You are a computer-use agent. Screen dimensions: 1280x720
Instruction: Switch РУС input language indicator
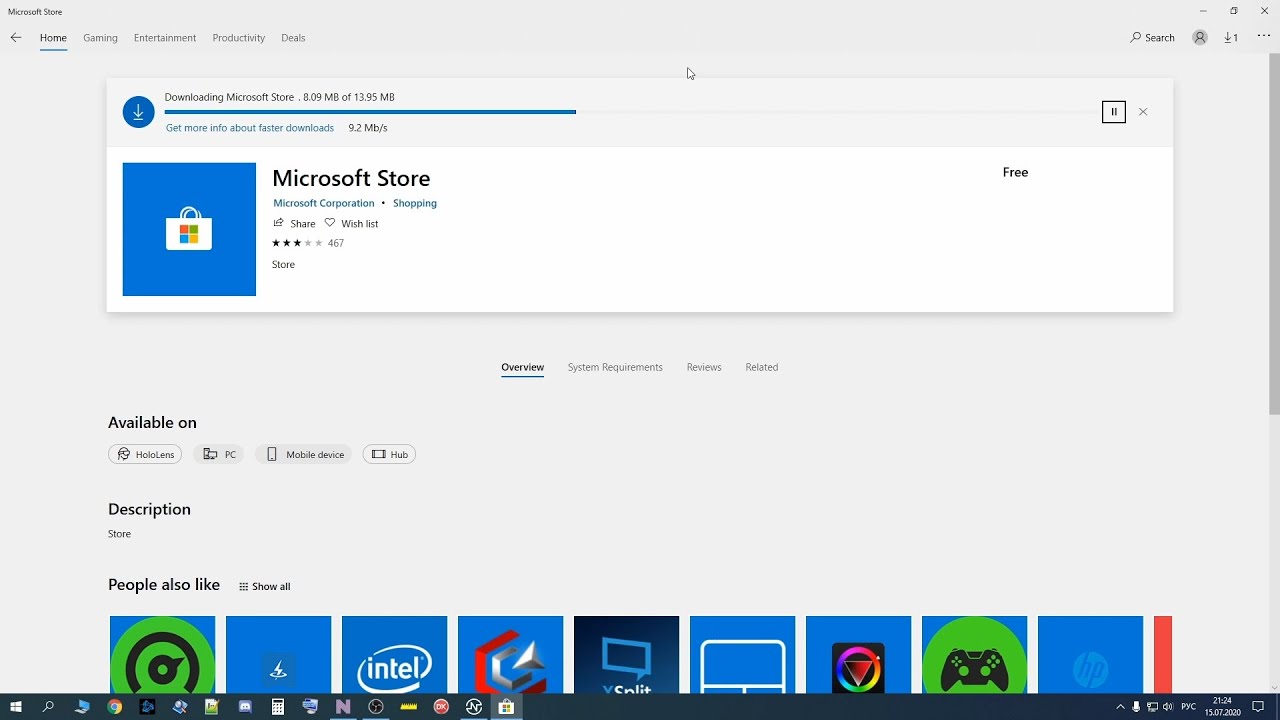click(1189, 707)
